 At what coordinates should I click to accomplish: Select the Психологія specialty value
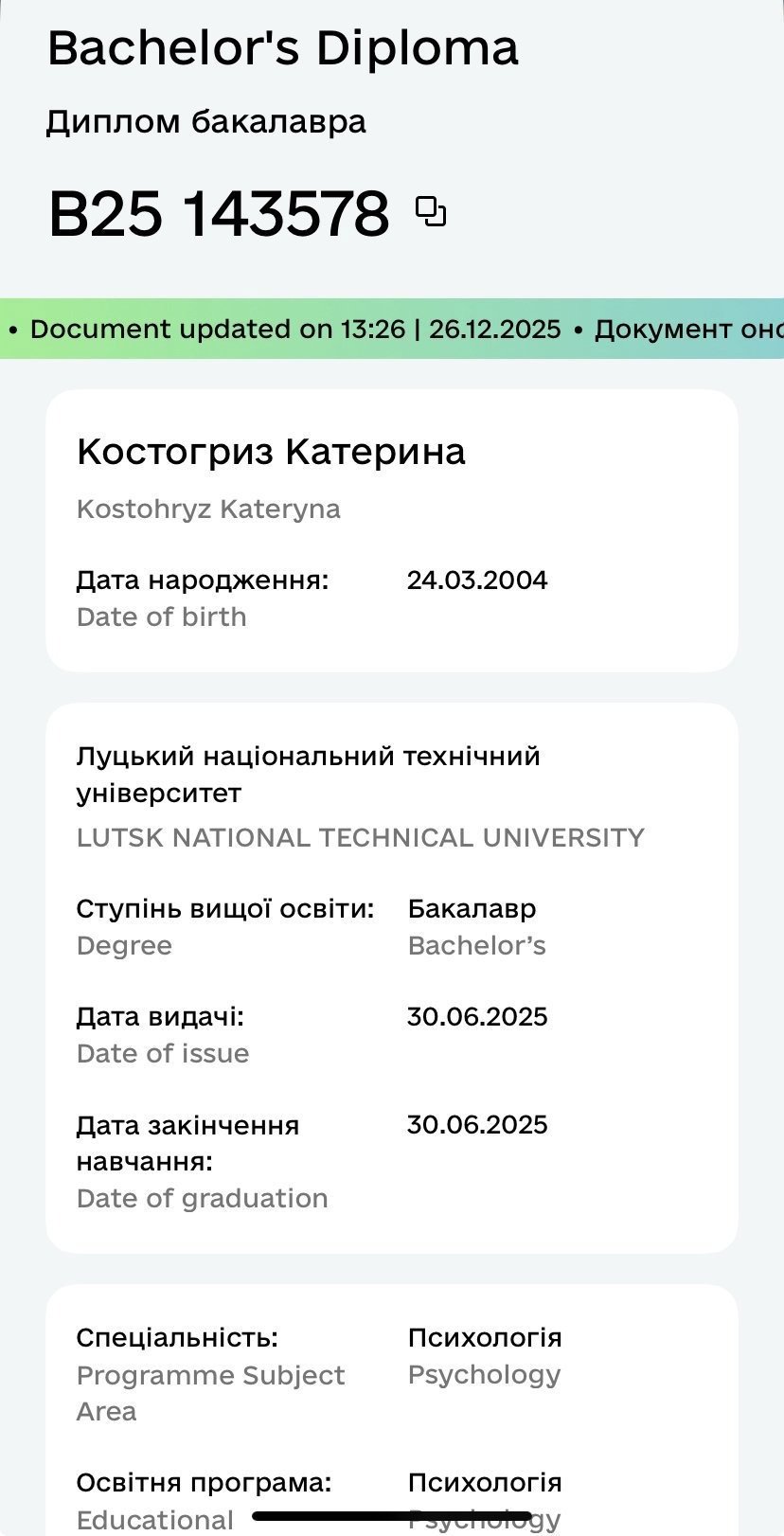484,1338
